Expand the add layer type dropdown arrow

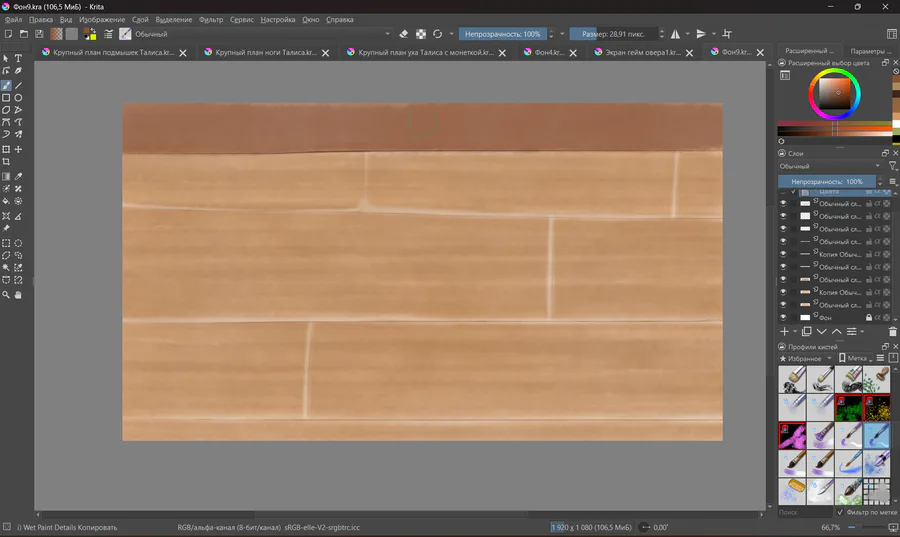pyautogui.click(x=795, y=332)
